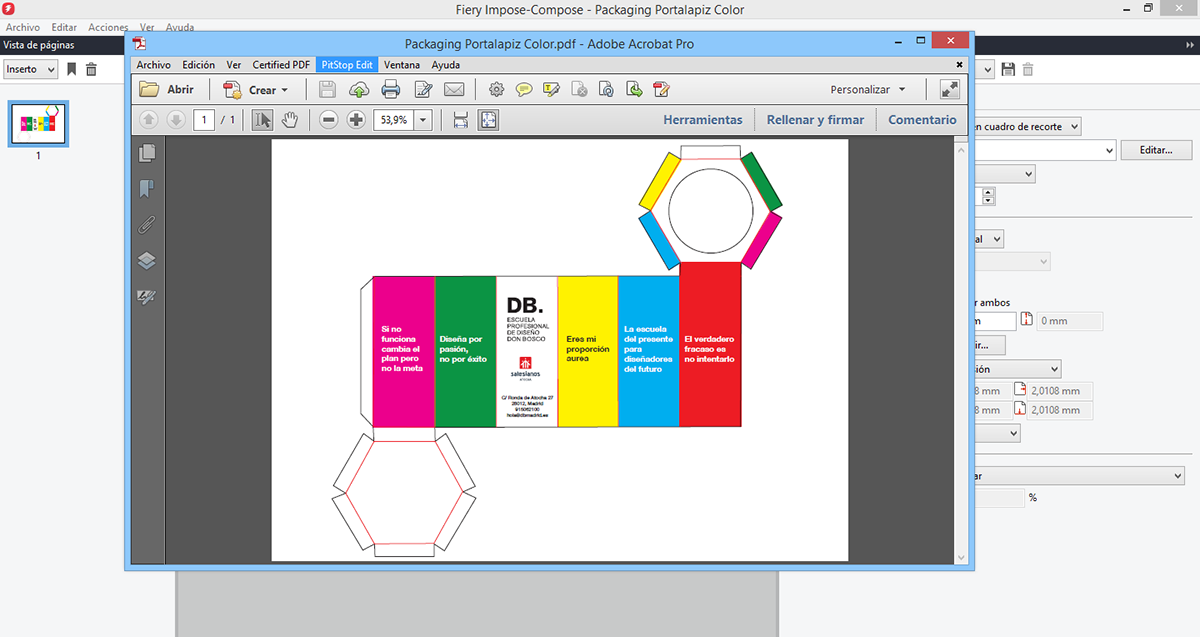Toggle the fit-page view button

pyautogui.click(x=488, y=120)
